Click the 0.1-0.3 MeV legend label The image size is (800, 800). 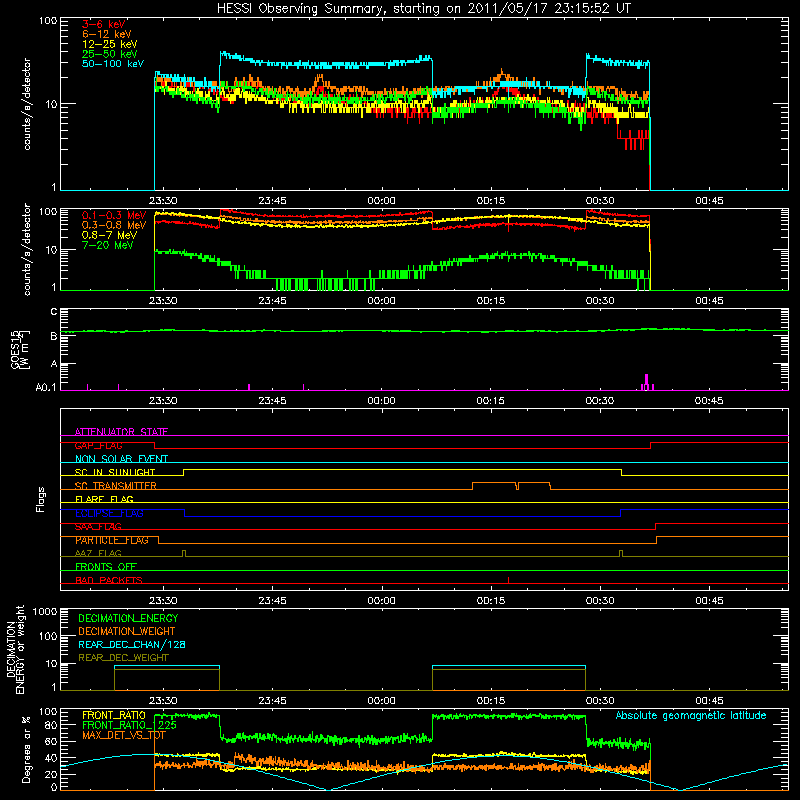[114, 215]
